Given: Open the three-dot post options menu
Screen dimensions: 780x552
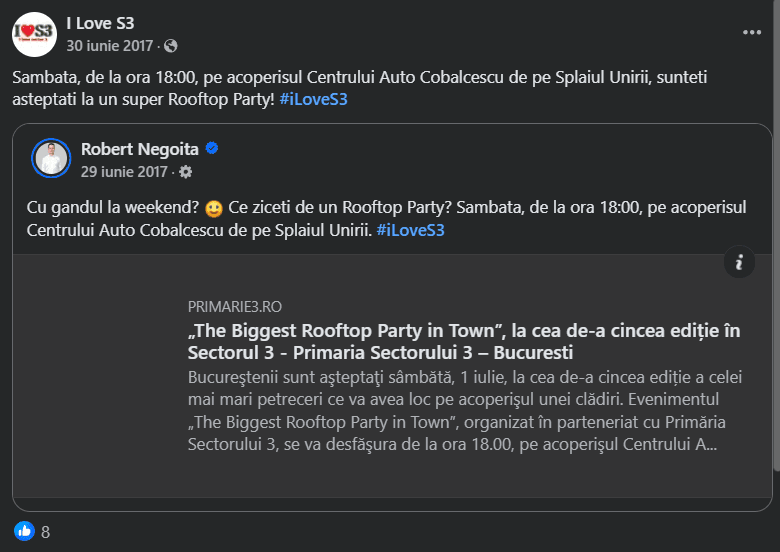Looking at the screenshot, I should tap(752, 32).
